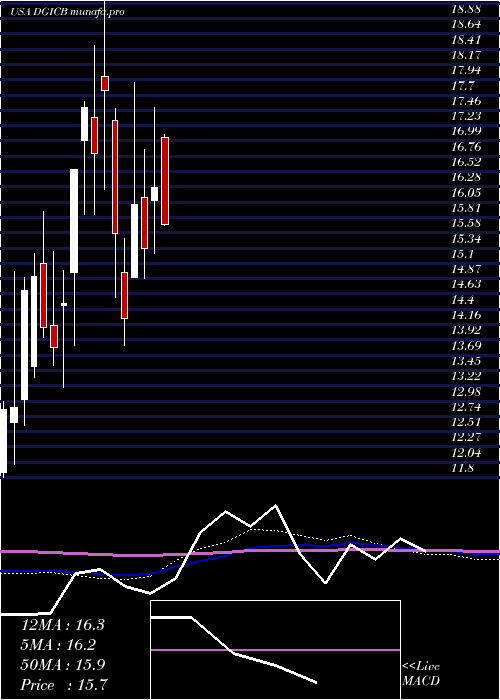500x700 pixels.
Task: Select the doji candle near 14.4
Action: (x=64, y=304)
